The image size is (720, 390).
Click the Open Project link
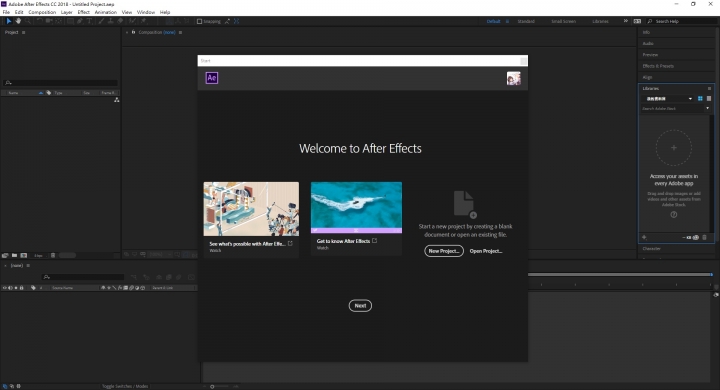pyautogui.click(x=486, y=251)
